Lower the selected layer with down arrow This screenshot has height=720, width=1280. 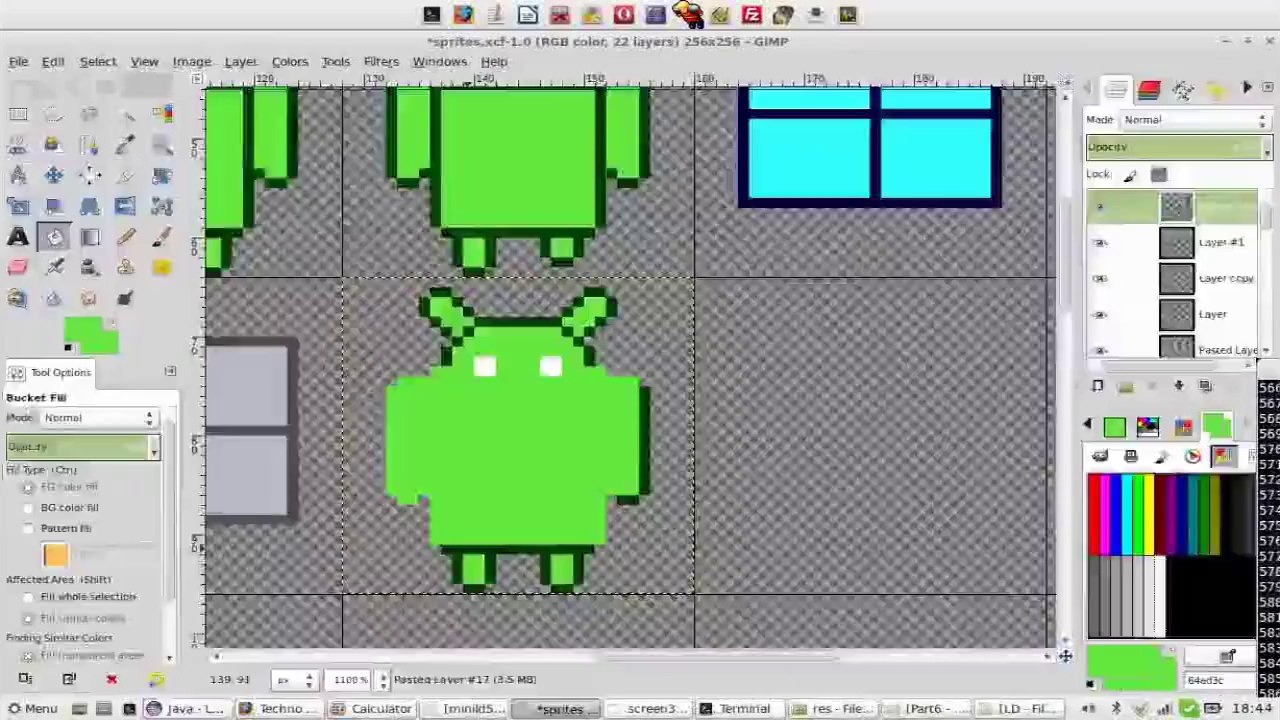point(1178,386)
